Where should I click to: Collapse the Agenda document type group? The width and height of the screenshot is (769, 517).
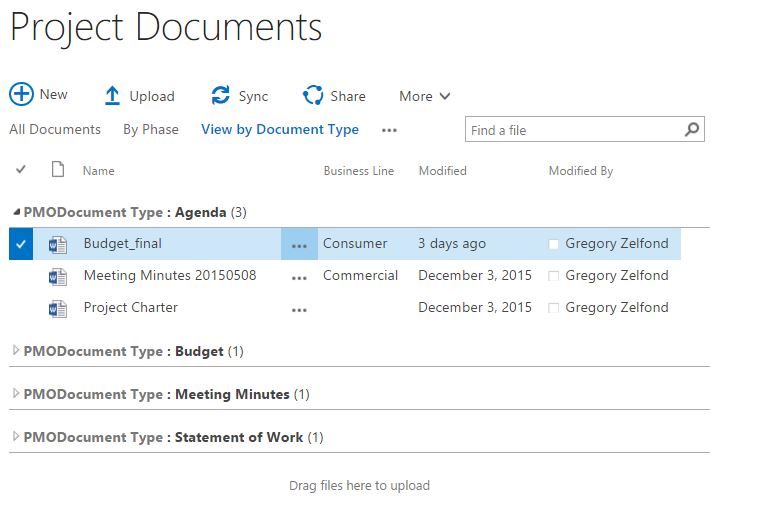[x=16, y=212]
